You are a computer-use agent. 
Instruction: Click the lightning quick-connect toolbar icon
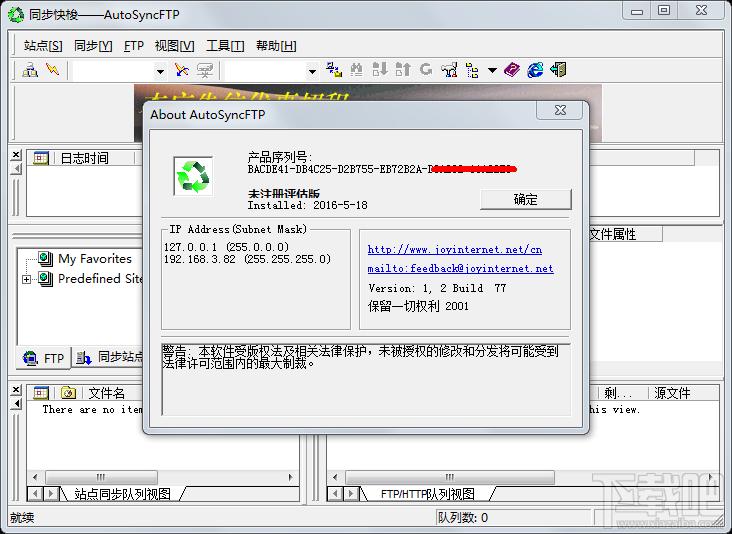coord(53,70)
